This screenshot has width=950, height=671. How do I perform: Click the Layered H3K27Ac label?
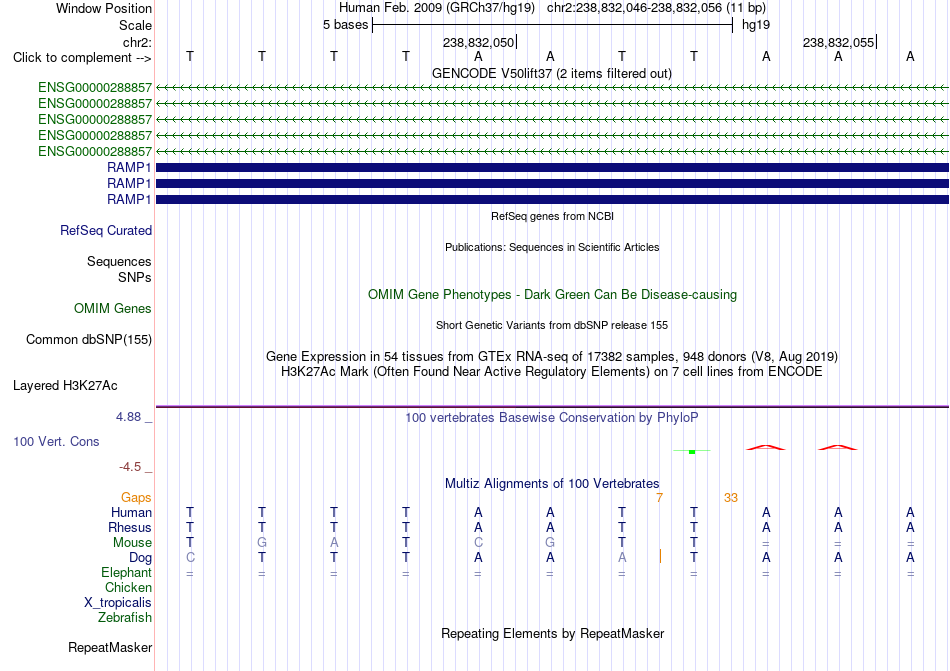point(65,386)
